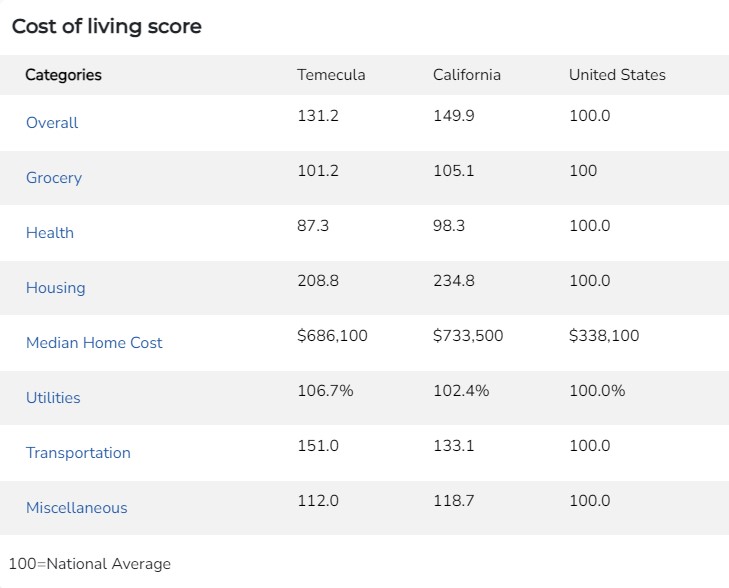Select California median home cost $733,500

click(468, 336)
